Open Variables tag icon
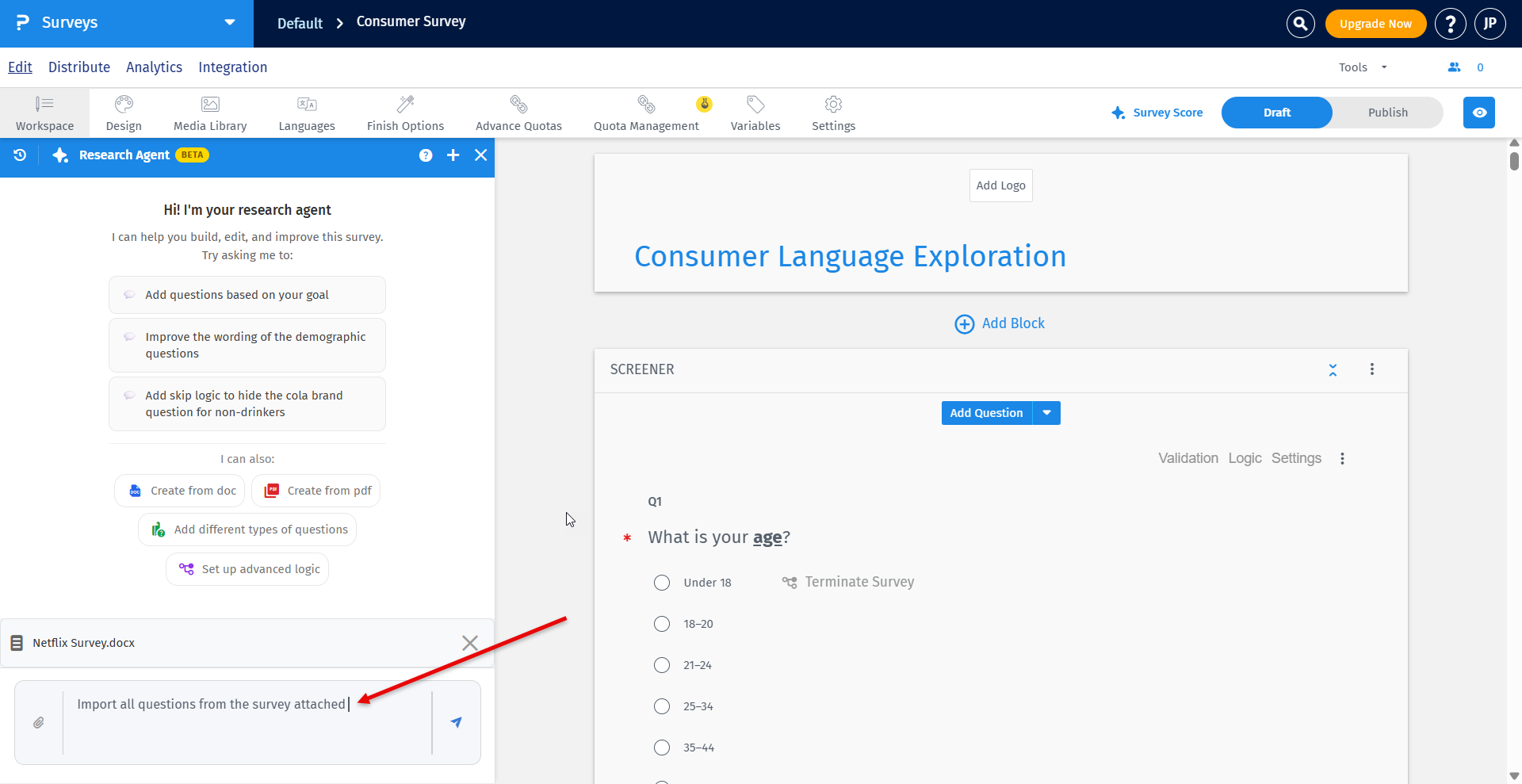The image size is (1522, 784). click(755, 104)
